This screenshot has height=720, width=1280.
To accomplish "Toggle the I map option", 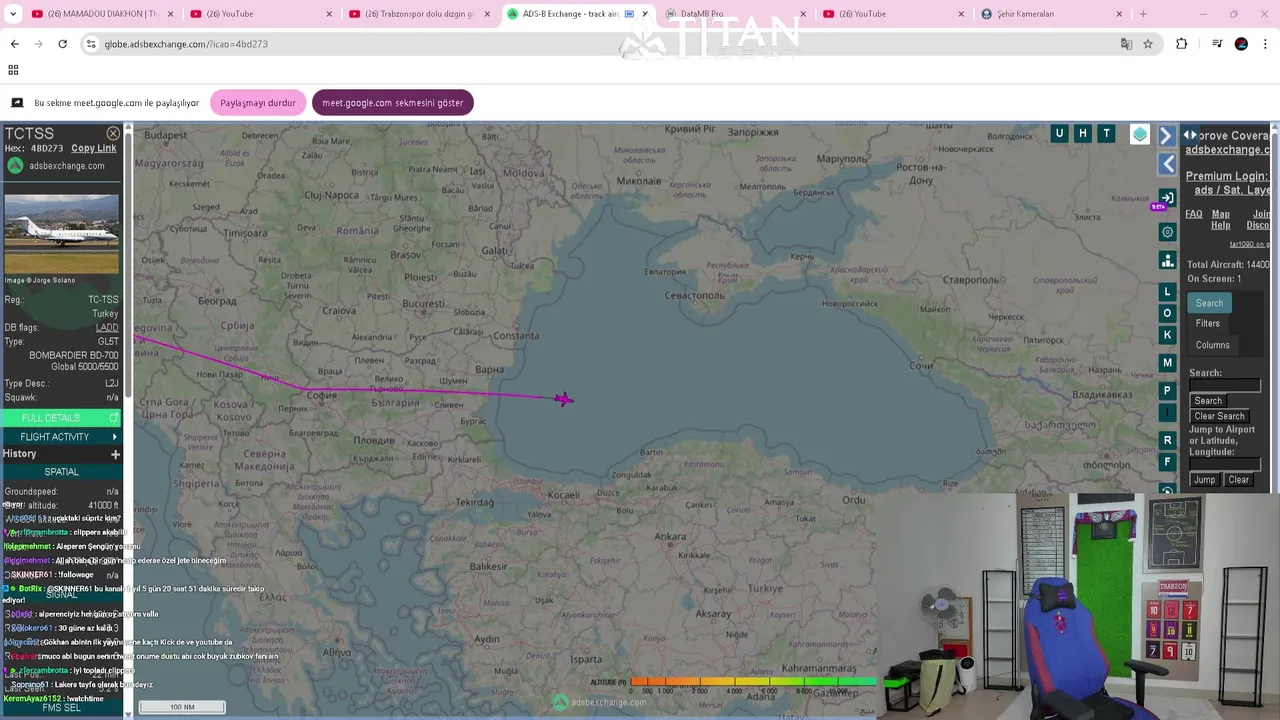I will (1167, 412).
